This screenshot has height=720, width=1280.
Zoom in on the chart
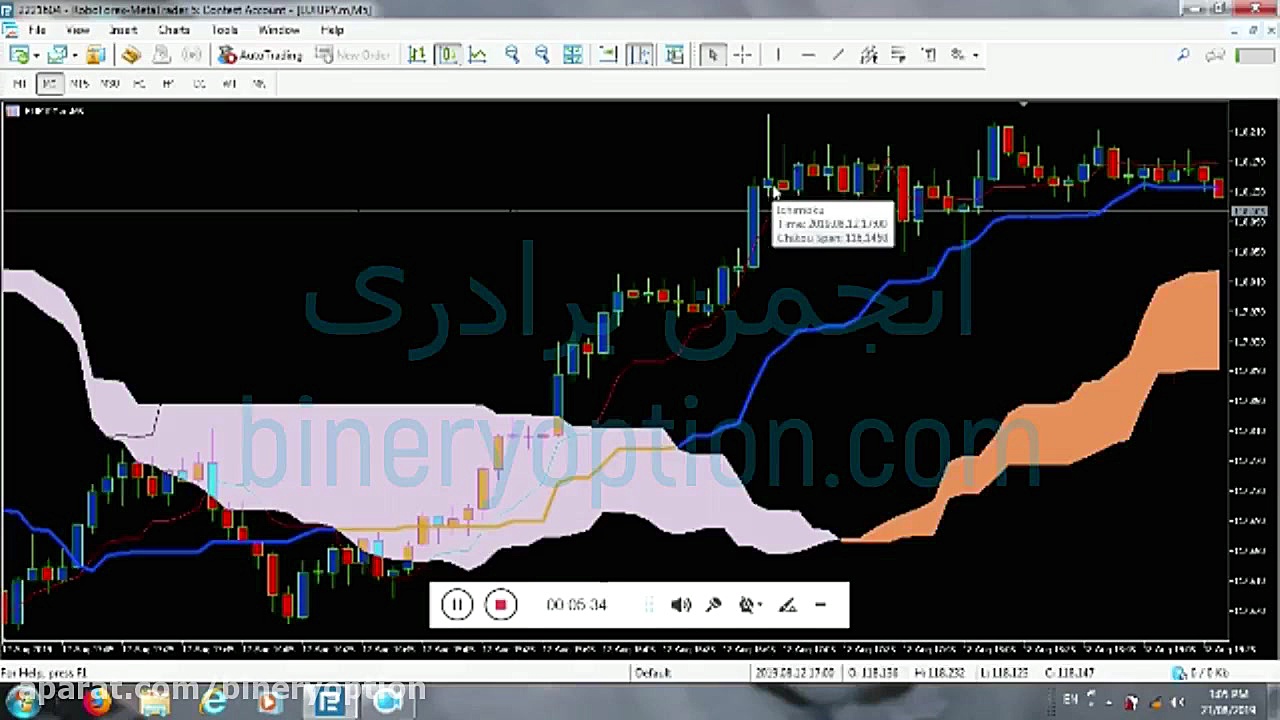(x=512, y=55)
